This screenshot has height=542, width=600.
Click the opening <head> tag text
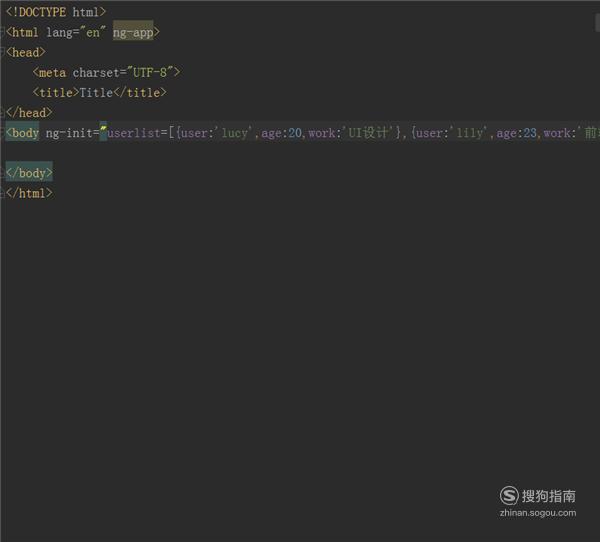tap(26, 52)
